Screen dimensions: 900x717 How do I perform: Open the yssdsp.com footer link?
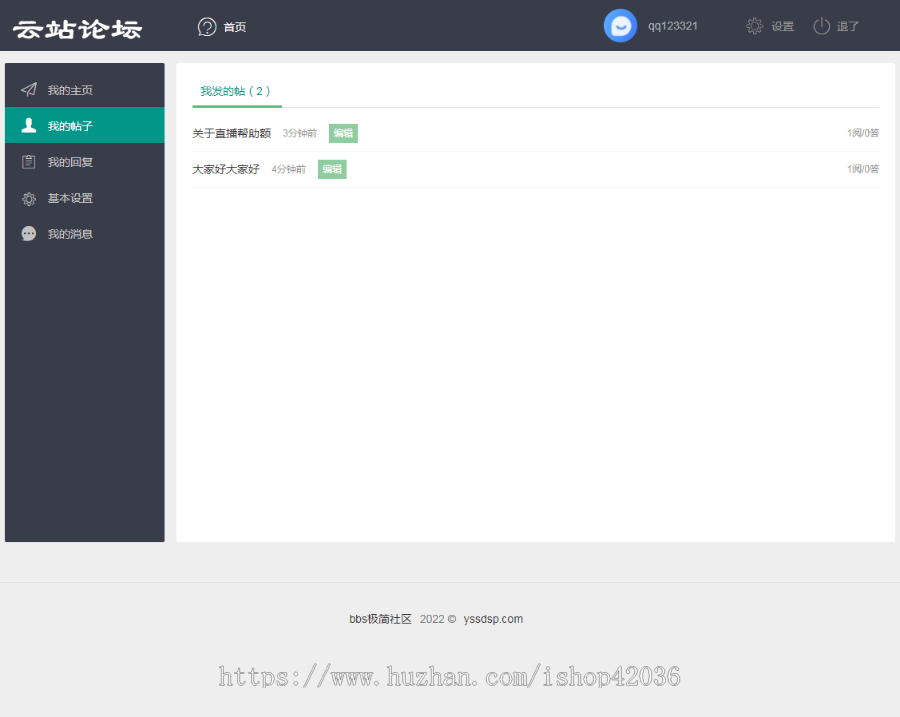click(x=493, y=619)
